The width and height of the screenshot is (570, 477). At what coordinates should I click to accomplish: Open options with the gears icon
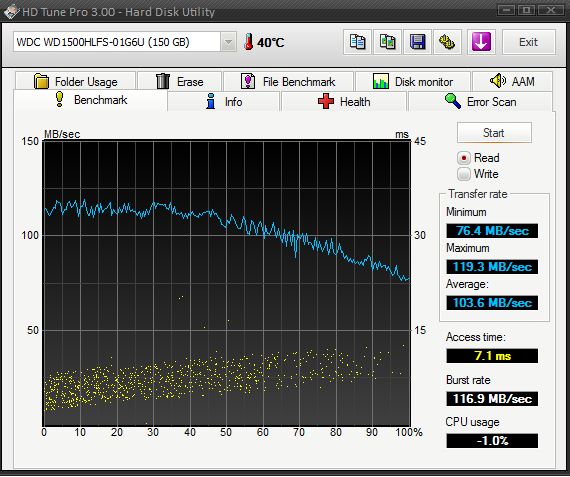[x=447, y=42]
